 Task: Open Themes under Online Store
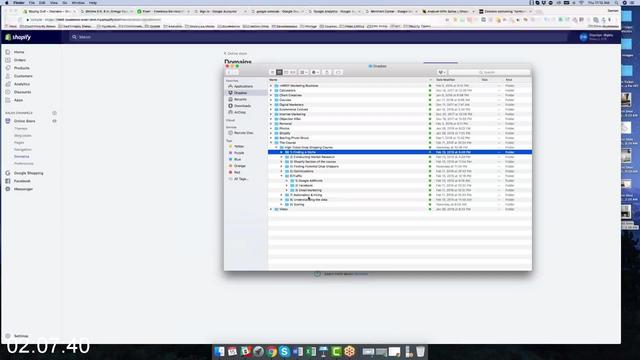click(x=20, y=129)
